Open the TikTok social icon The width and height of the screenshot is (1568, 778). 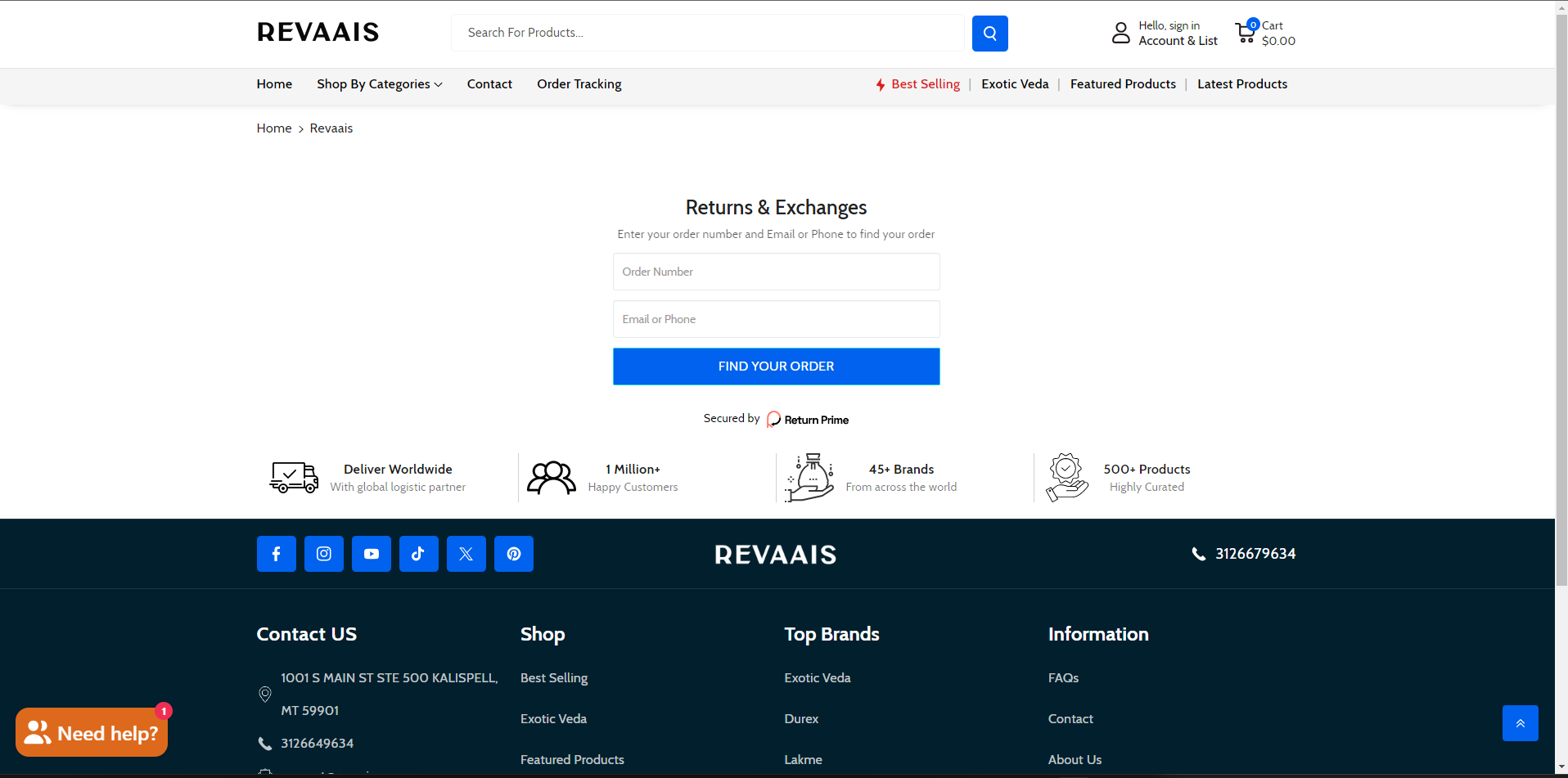tap(419, 554)
